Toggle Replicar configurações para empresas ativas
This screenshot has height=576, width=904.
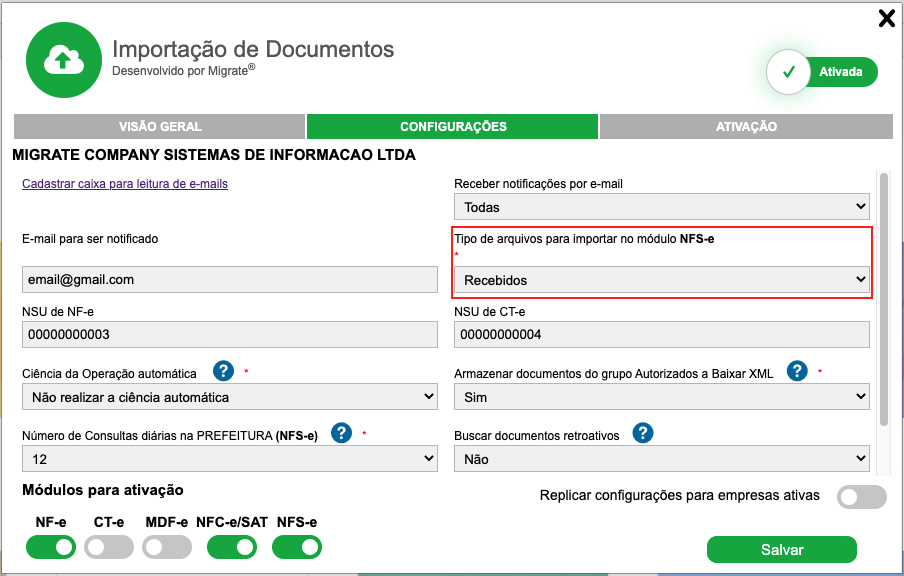coord(861,497)
